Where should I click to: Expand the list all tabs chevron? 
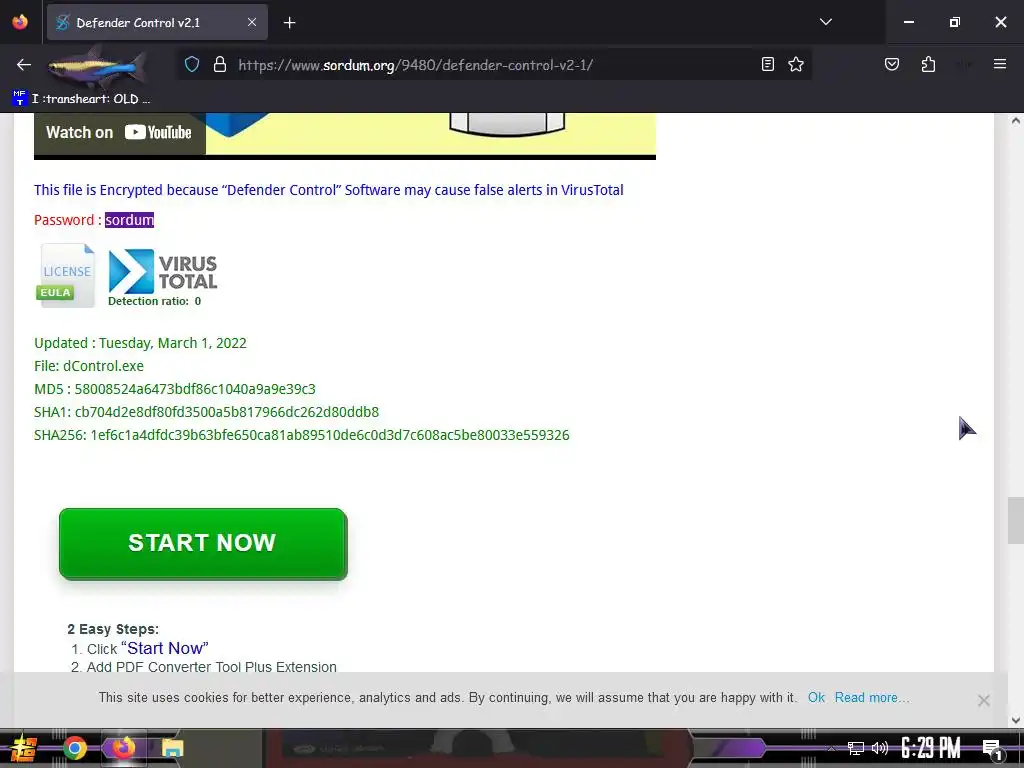pos(825,22)
